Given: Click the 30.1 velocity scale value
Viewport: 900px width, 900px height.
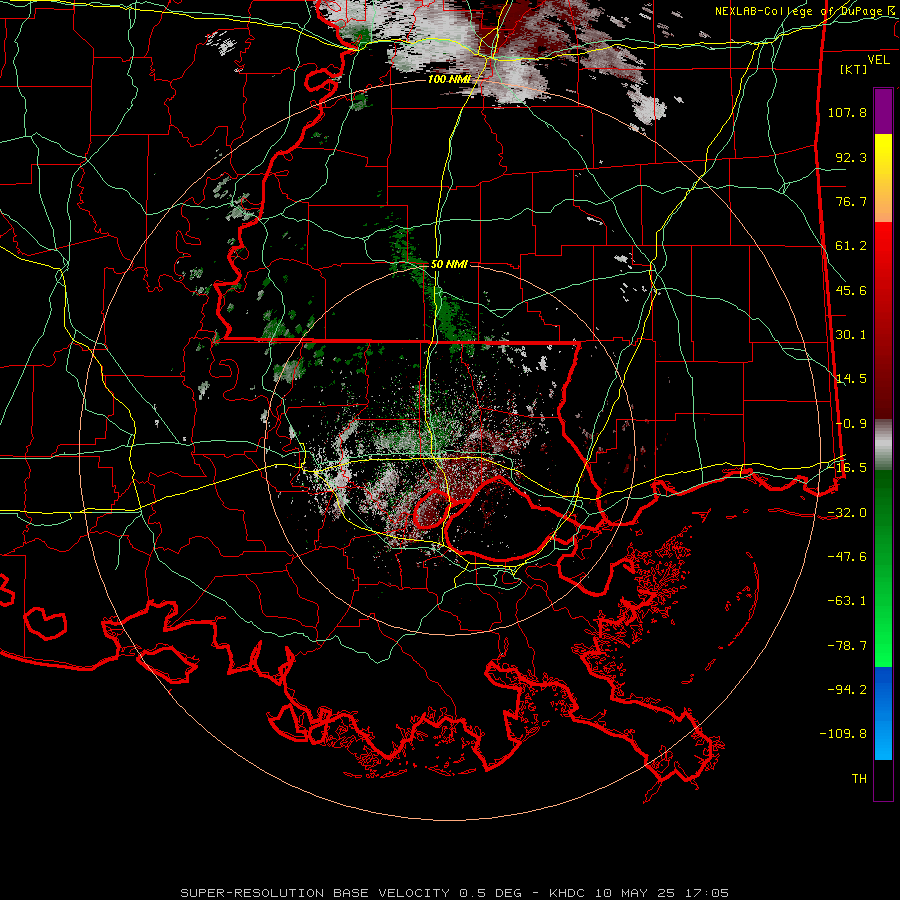Looking at the screenshot, I should click(851, 335).
